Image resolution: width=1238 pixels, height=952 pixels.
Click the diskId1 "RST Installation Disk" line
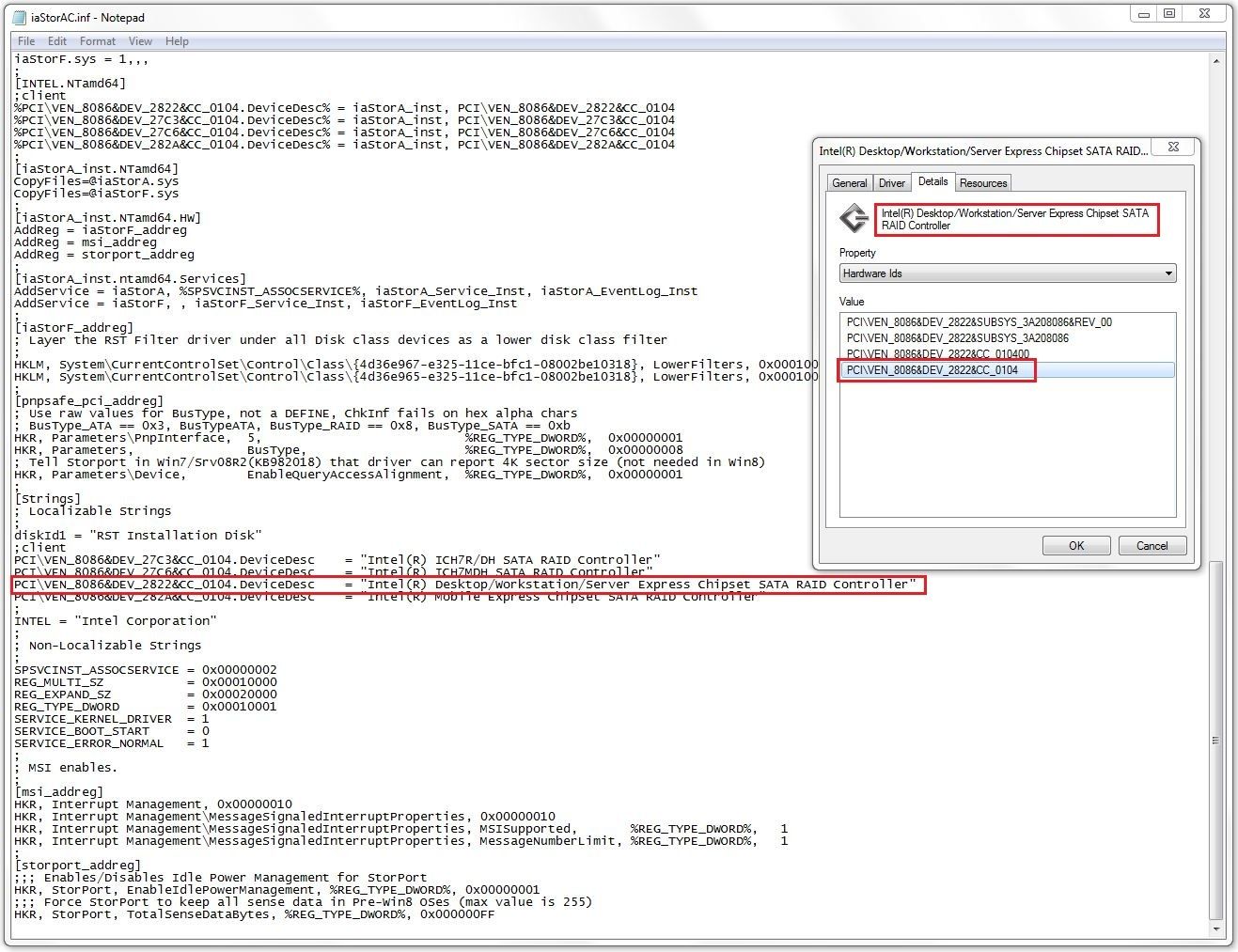(137, 536)
